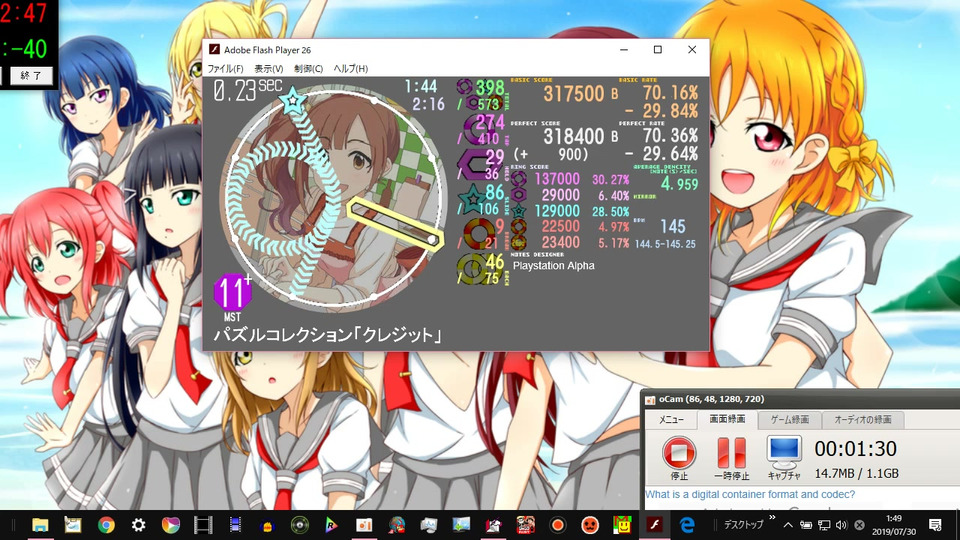Pause the oCam recording with 一時停止

731,459
